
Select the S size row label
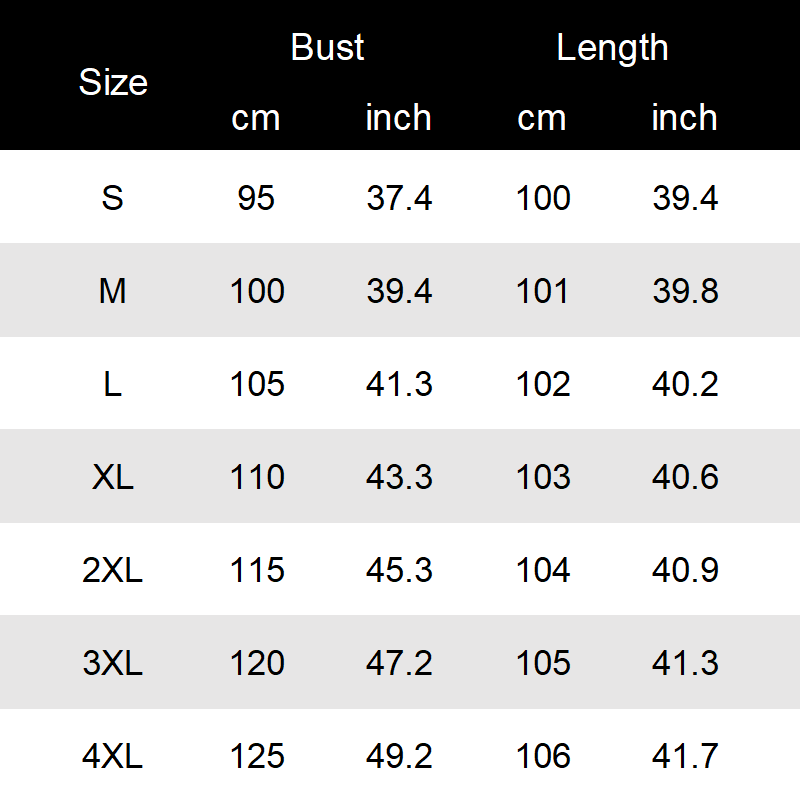click(x=113, y=198)
